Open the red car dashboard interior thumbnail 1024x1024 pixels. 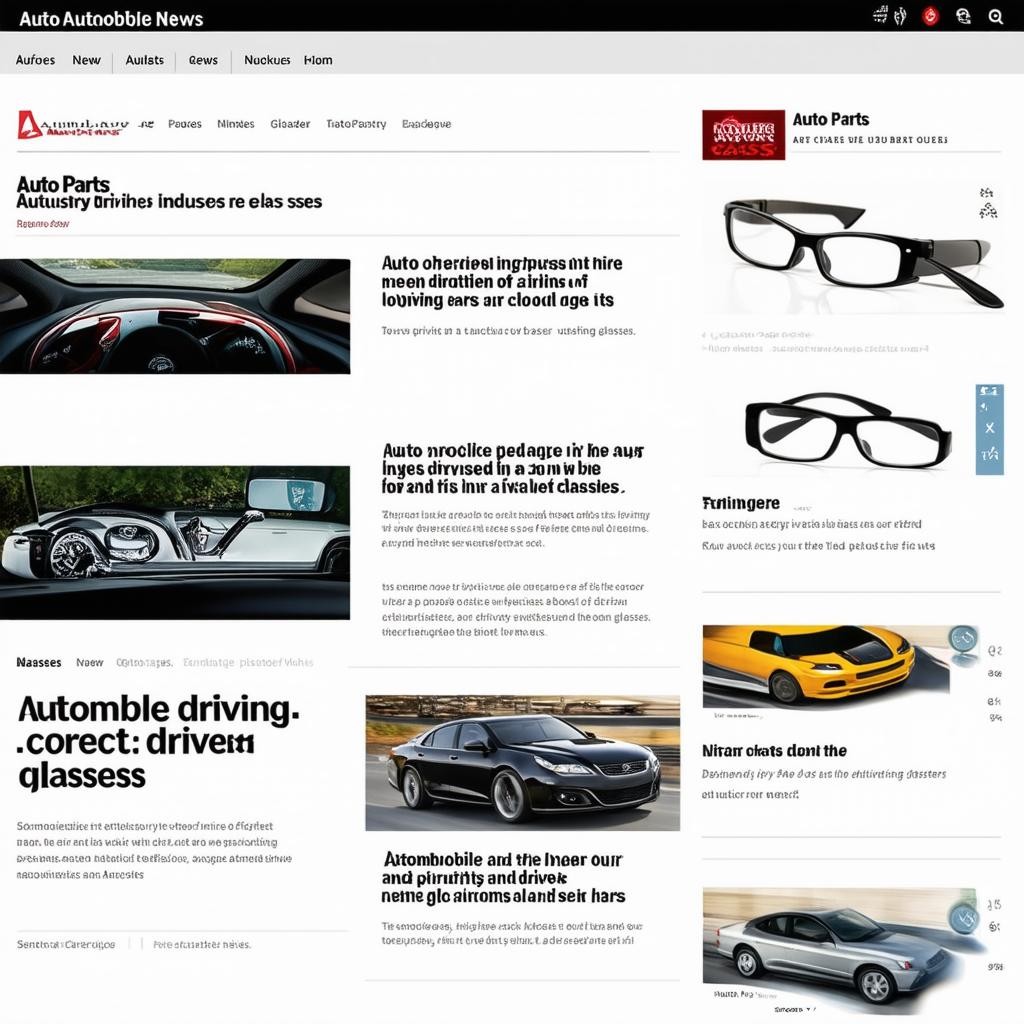pos(175,316)
